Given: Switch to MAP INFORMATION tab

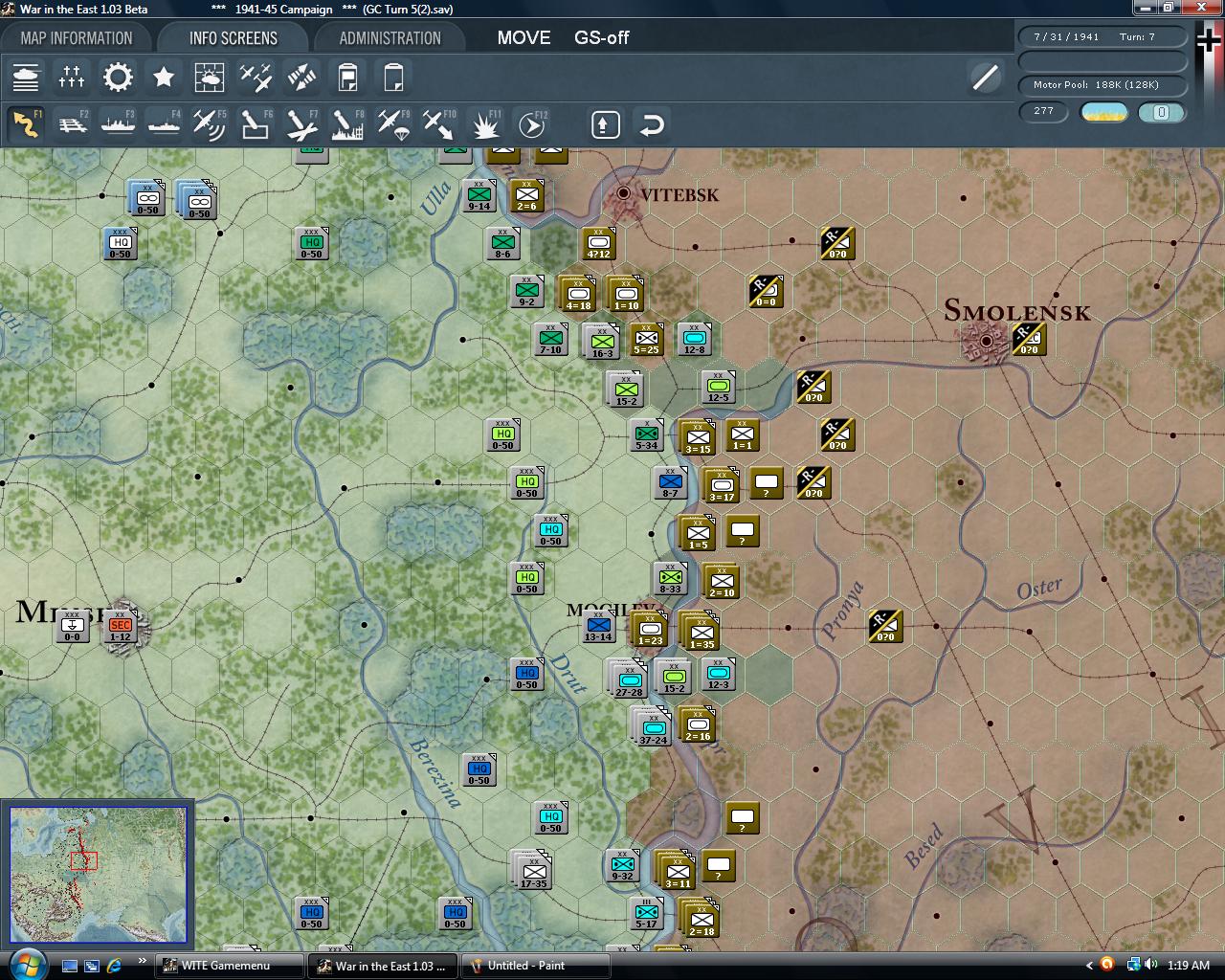Looking at the screenshot, I should tap(77, 38).
